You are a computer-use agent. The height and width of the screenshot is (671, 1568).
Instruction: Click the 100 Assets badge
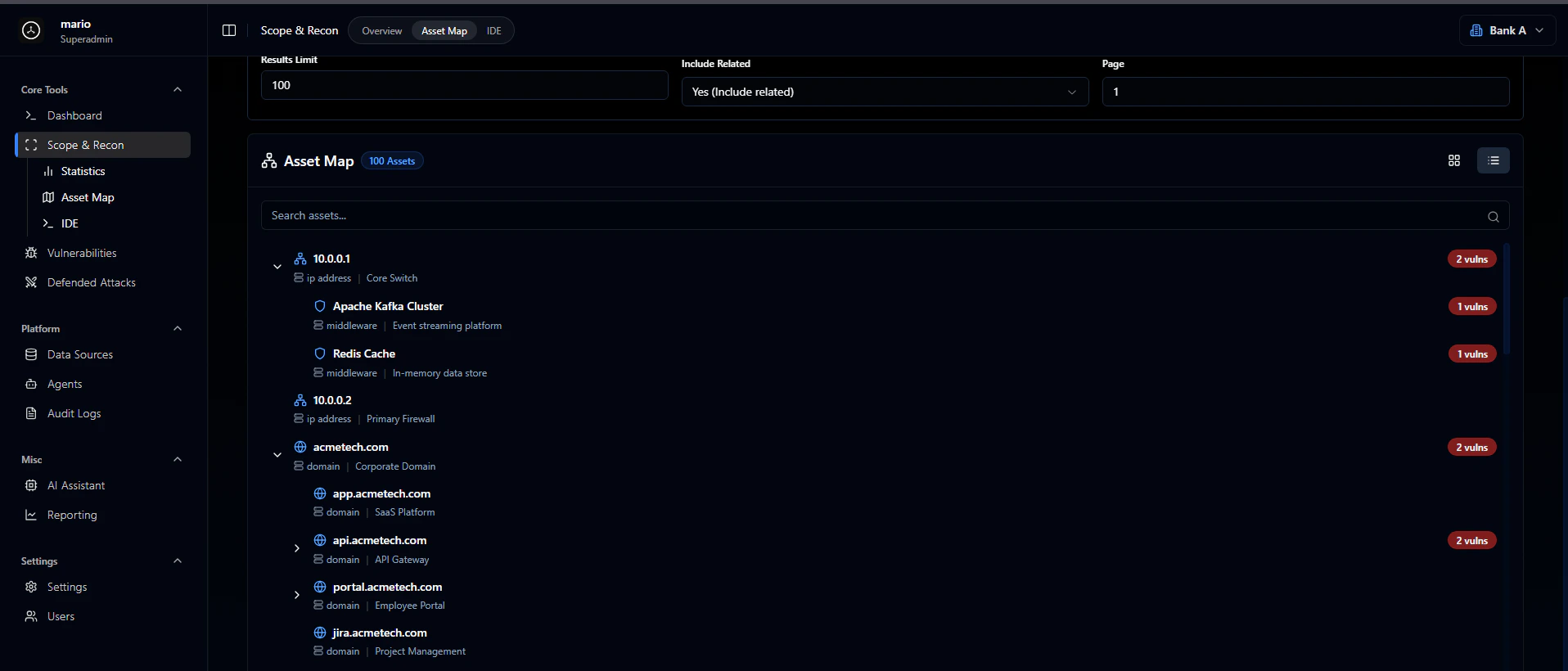coord(392,161)
